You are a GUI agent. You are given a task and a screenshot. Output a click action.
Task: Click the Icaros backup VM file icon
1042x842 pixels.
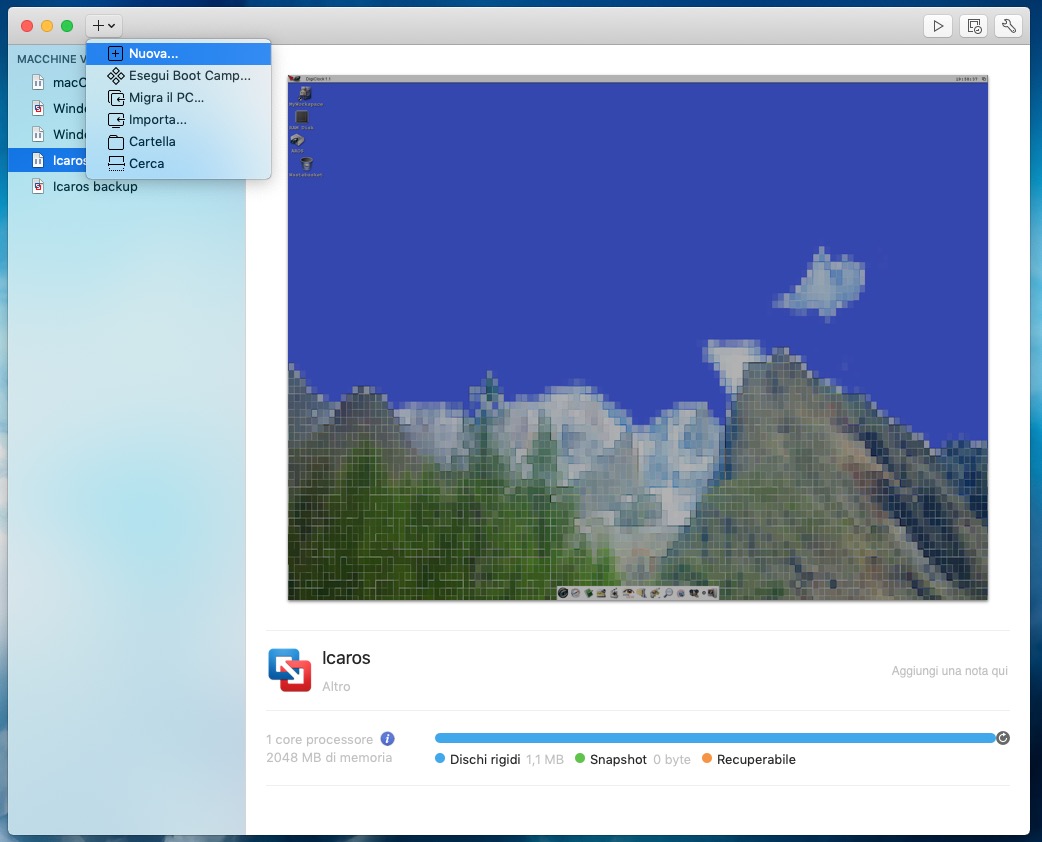click(x=38, y=187)
